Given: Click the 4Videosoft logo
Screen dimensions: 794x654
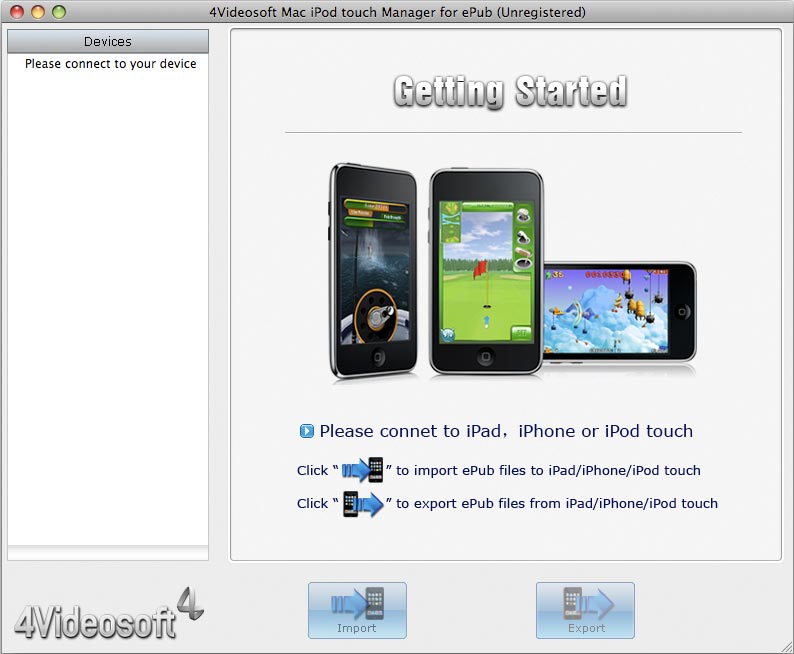Looking at the screenshot, I should (x=109, y=614).
